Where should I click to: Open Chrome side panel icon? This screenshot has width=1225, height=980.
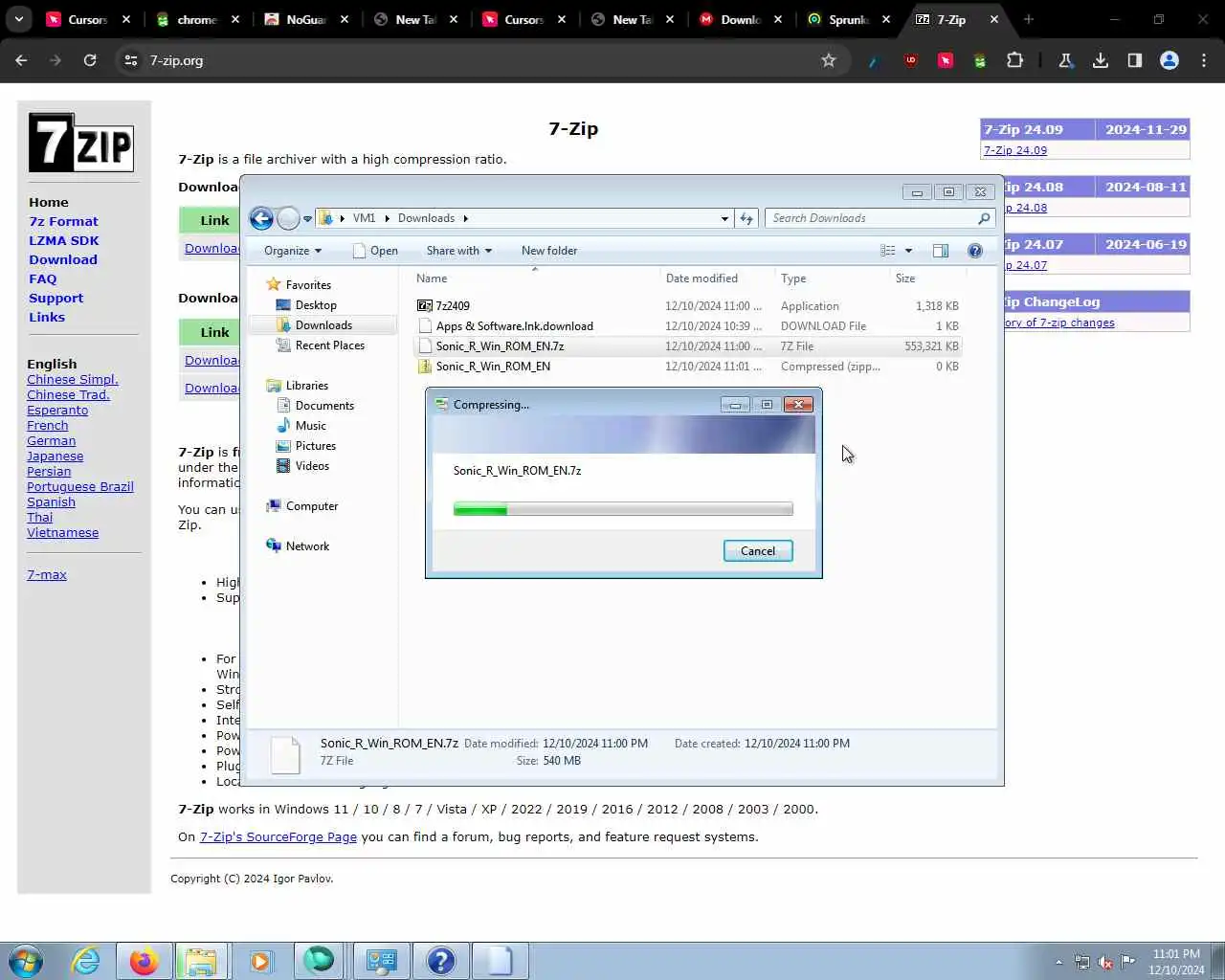click(x=1135, y=60)
